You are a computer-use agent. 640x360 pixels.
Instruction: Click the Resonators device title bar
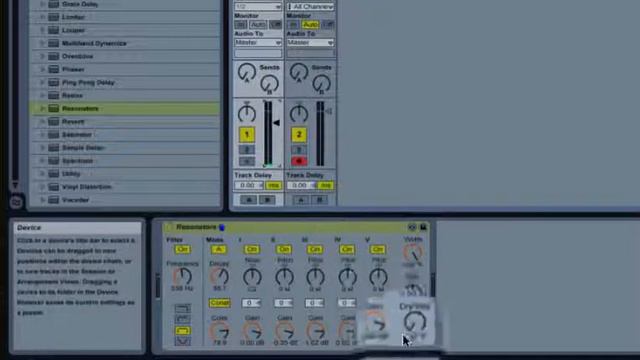coord(296,227)
